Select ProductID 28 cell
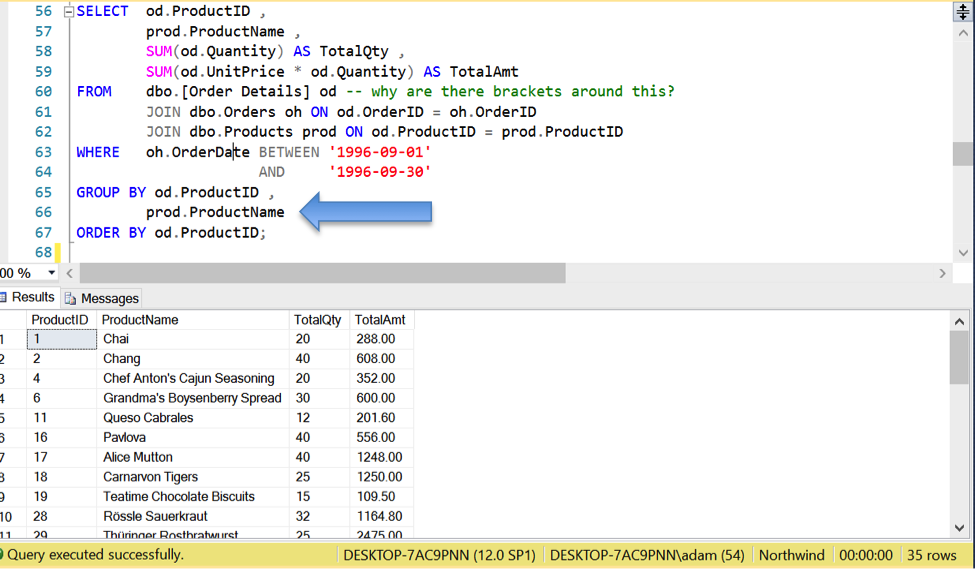Image resolution: width=975 pixels, height=569 pixels. click(62, 516)
